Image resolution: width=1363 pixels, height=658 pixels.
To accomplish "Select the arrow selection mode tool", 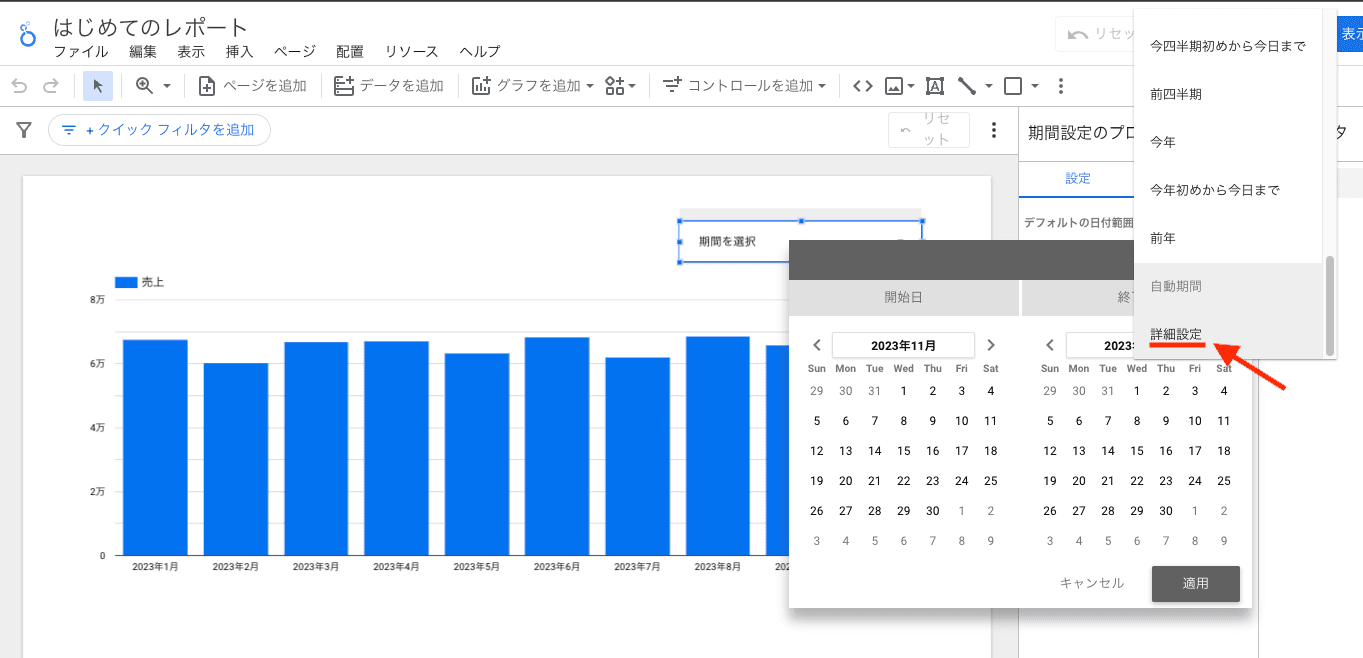I will (97, 86).
